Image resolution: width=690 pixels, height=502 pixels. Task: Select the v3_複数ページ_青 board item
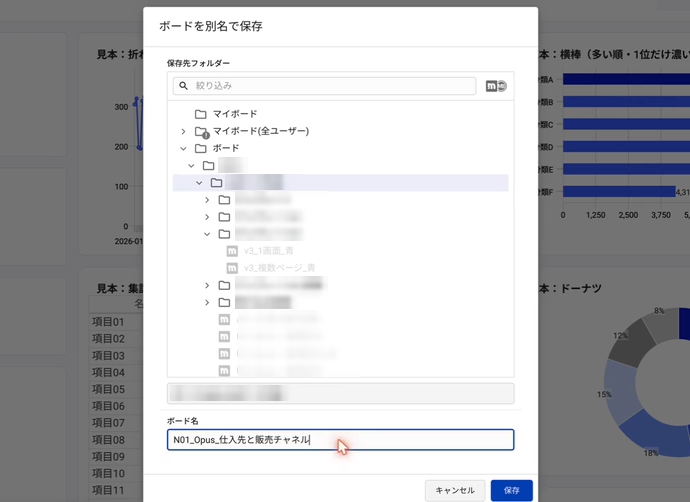coord(279,268)
